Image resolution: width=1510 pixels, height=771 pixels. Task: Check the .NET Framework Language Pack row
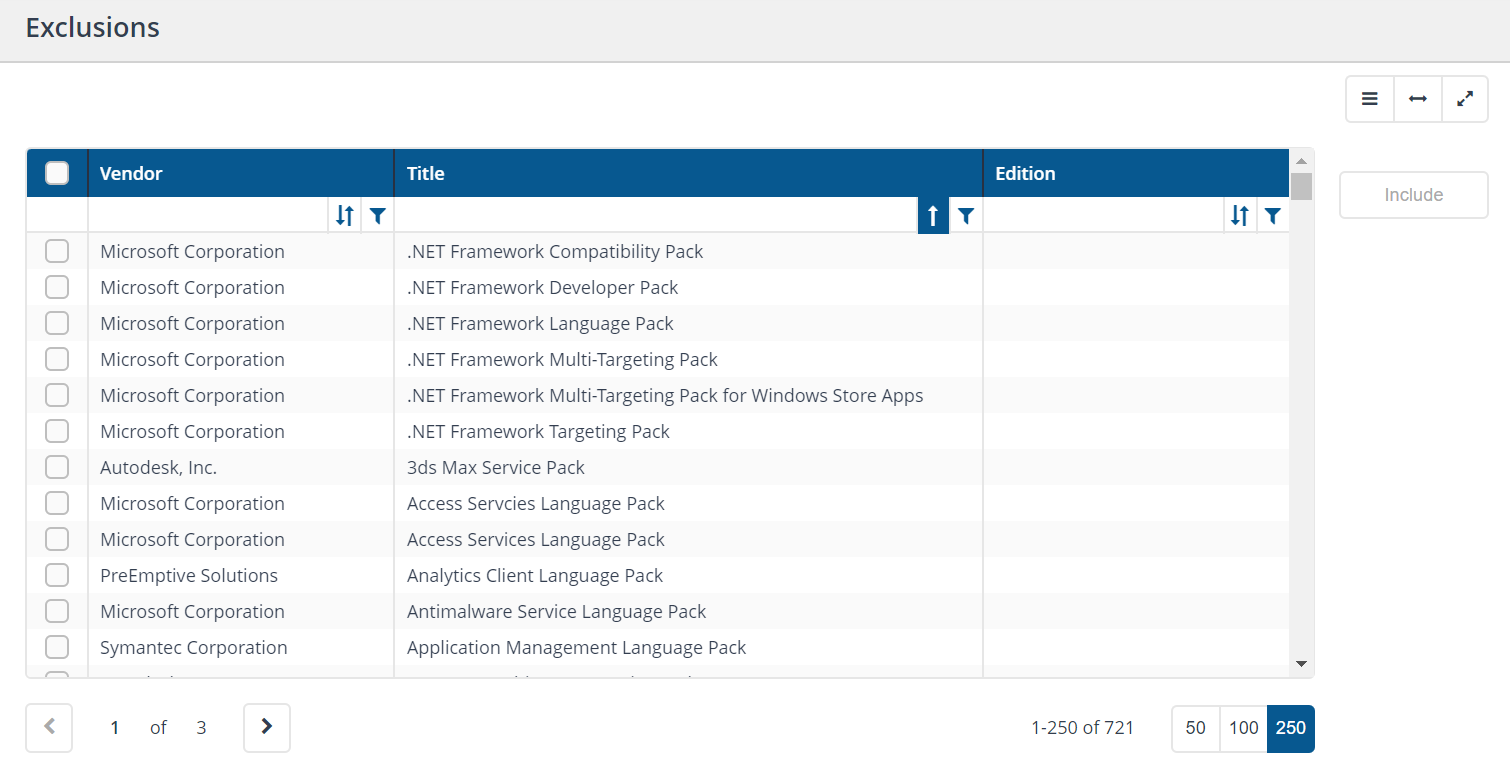click(57, 323)
